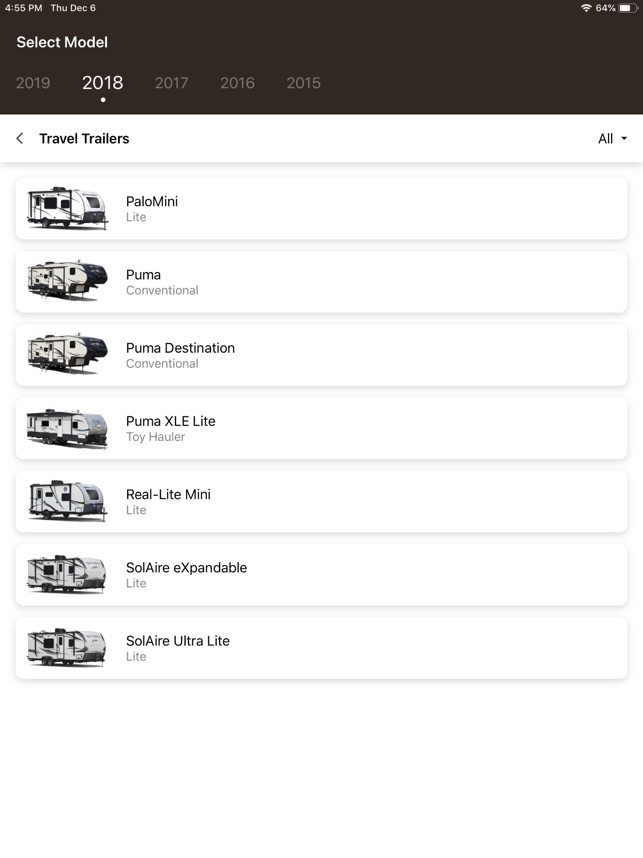Open the Puma Destination trailer picture
The width and height of the screenshot is (643, 858).
67,355
